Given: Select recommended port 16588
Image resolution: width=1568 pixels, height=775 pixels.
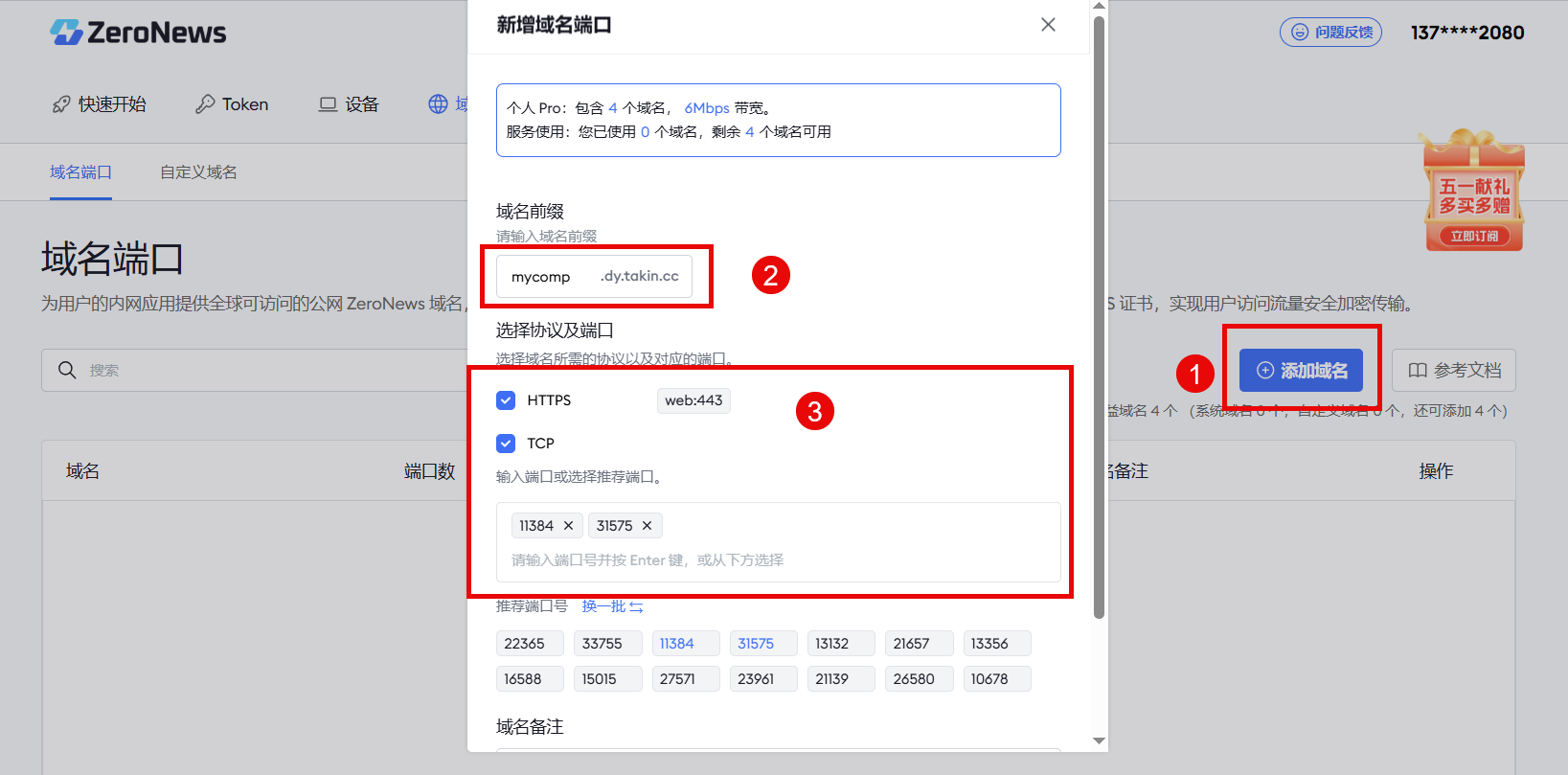Looking at the screenshot, I should 530,679.
